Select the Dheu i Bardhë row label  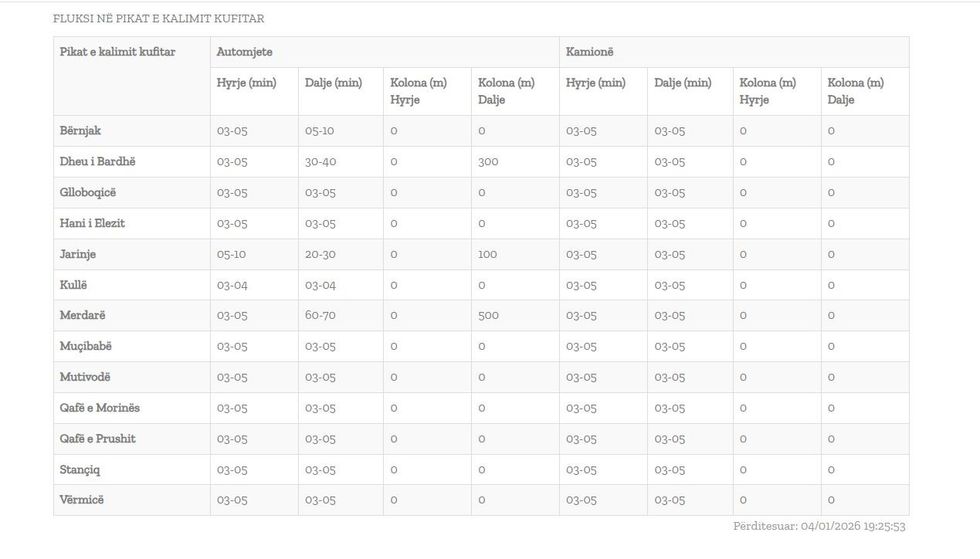coord(97,162)
